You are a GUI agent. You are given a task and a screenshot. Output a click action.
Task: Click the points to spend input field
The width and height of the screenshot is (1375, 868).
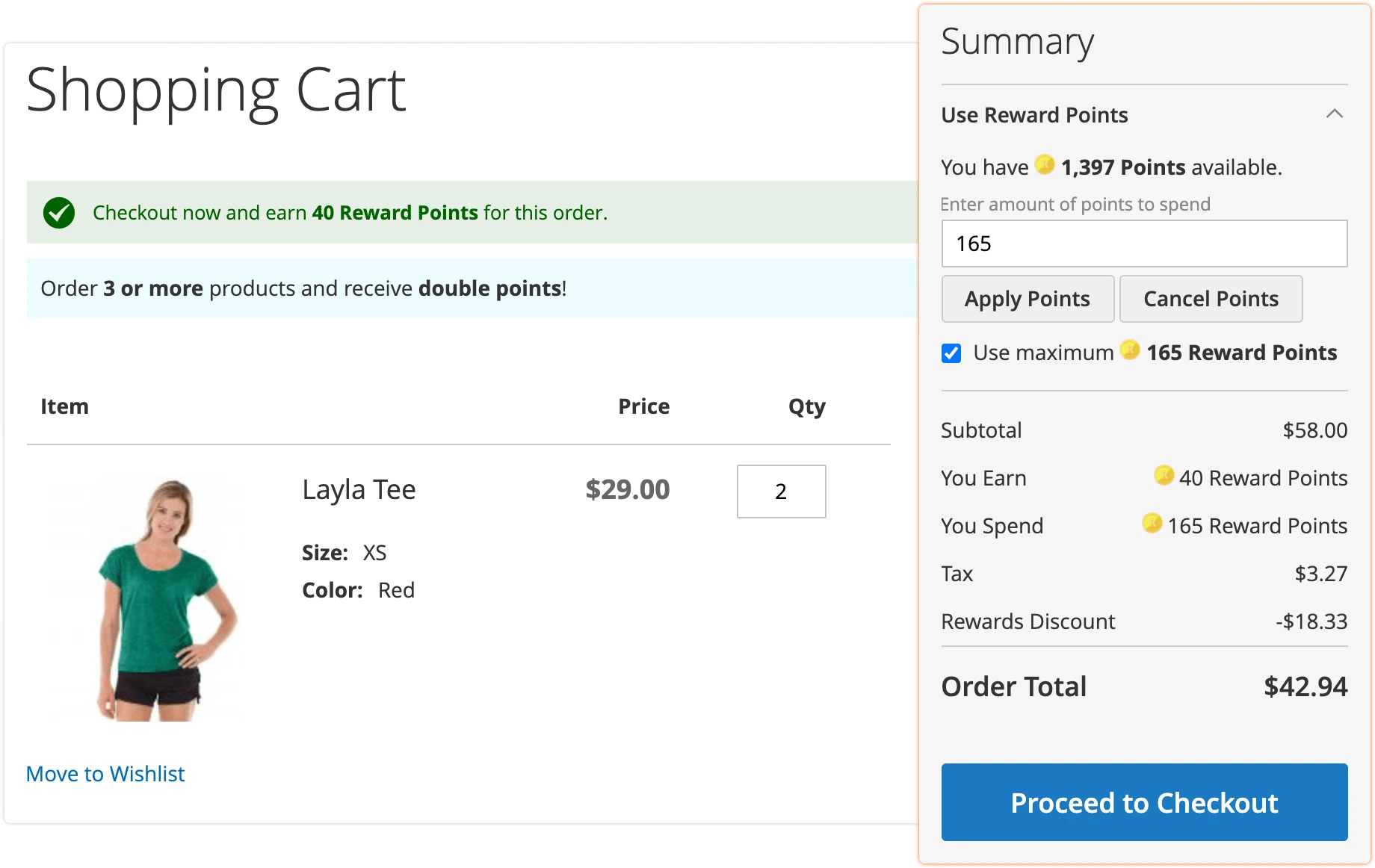(x=1143, y=244)
